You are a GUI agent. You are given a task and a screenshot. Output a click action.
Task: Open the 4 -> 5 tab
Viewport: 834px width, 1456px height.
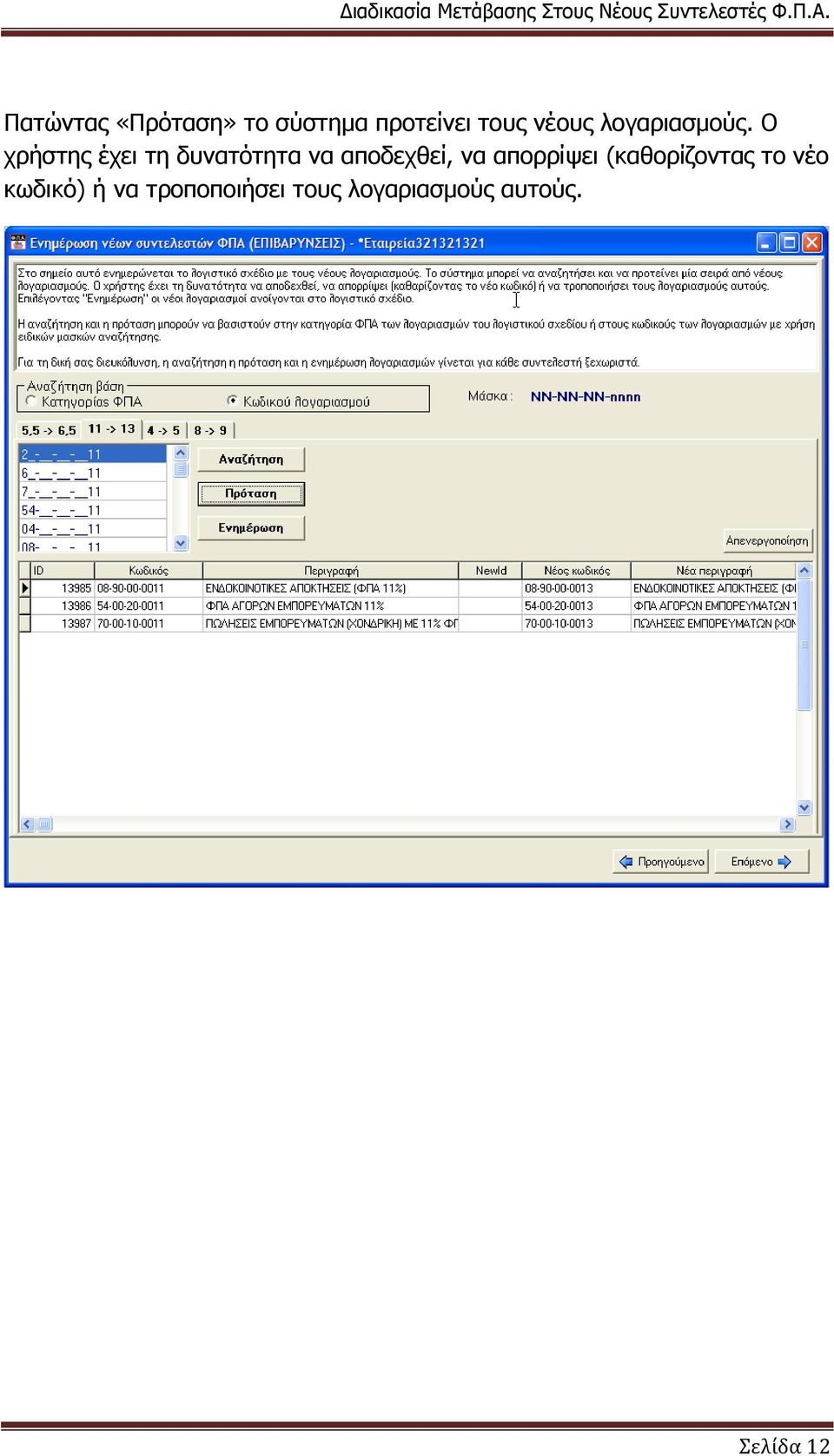point(163,431)
